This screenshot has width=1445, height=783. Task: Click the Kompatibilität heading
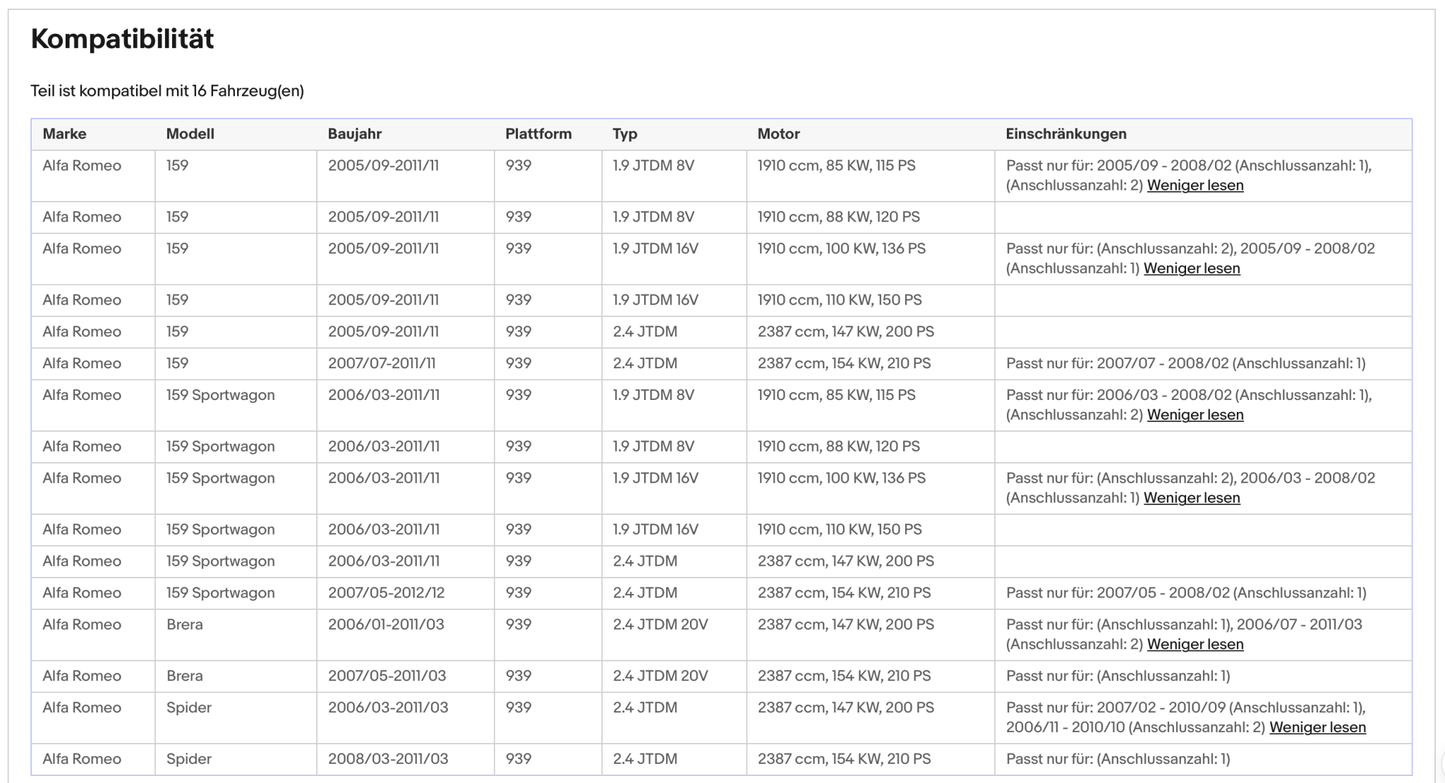122,40
